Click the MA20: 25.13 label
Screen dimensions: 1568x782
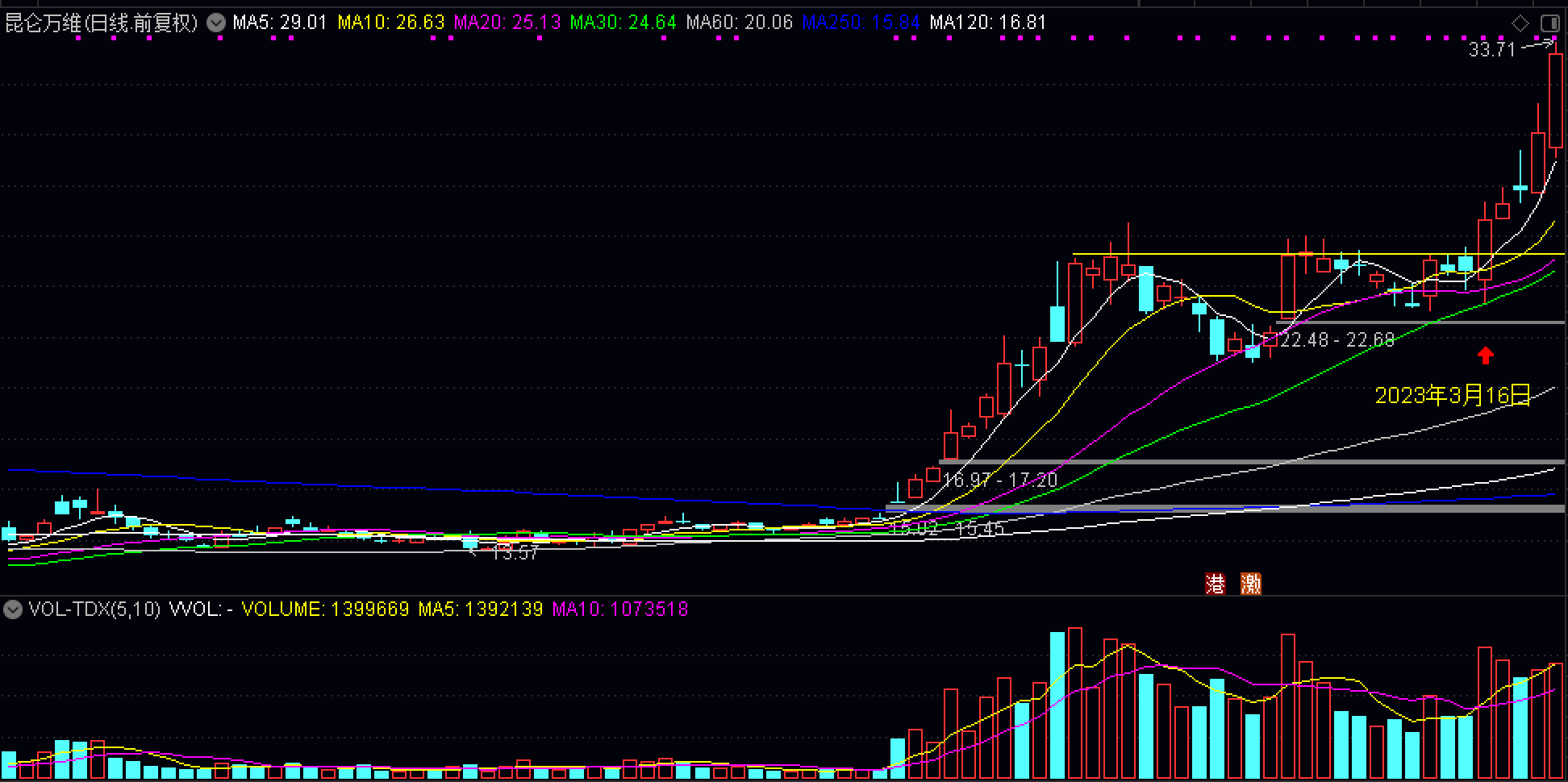[507, 23]
